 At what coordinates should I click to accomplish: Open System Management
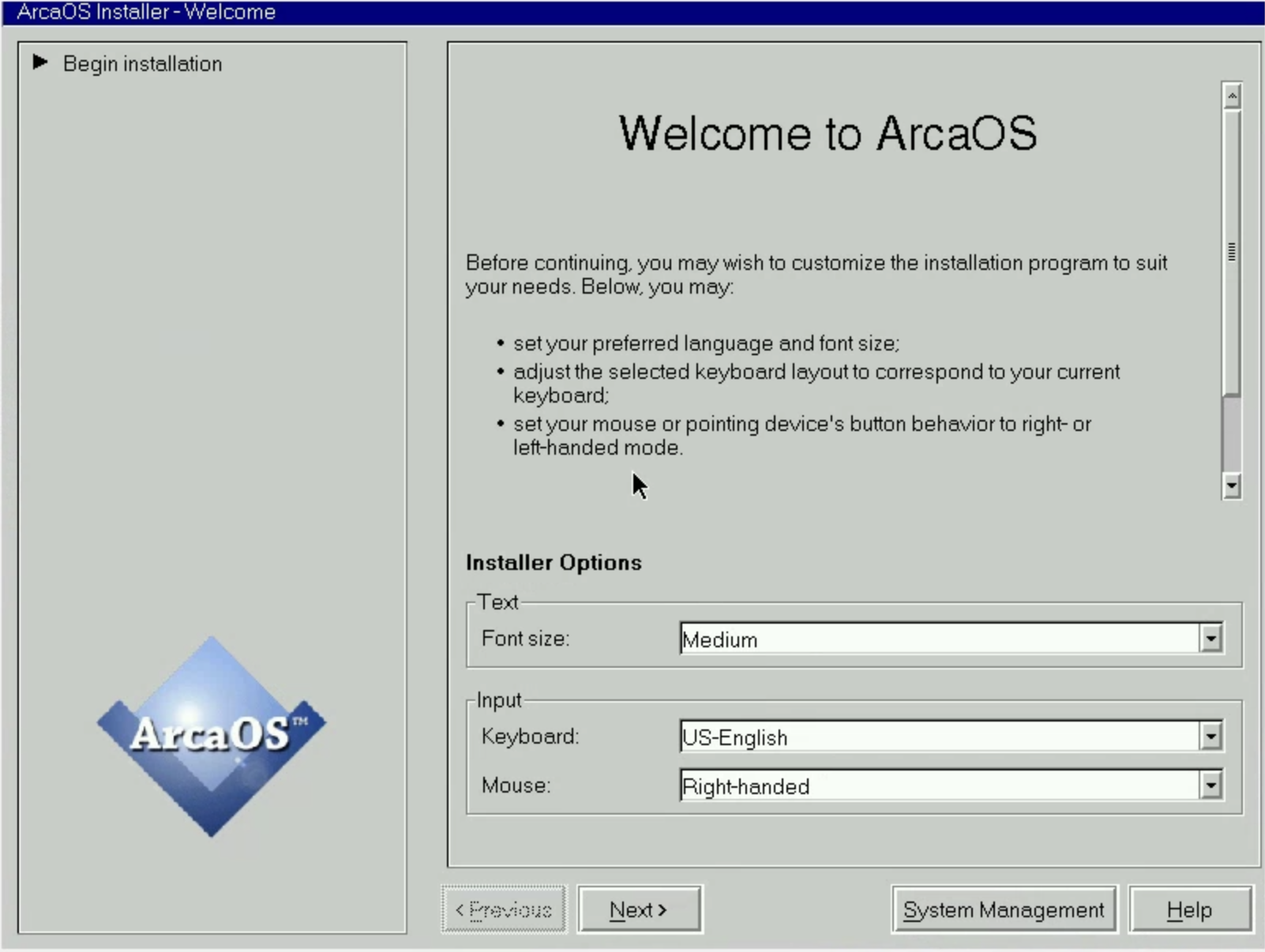(x=1004, y=909)
